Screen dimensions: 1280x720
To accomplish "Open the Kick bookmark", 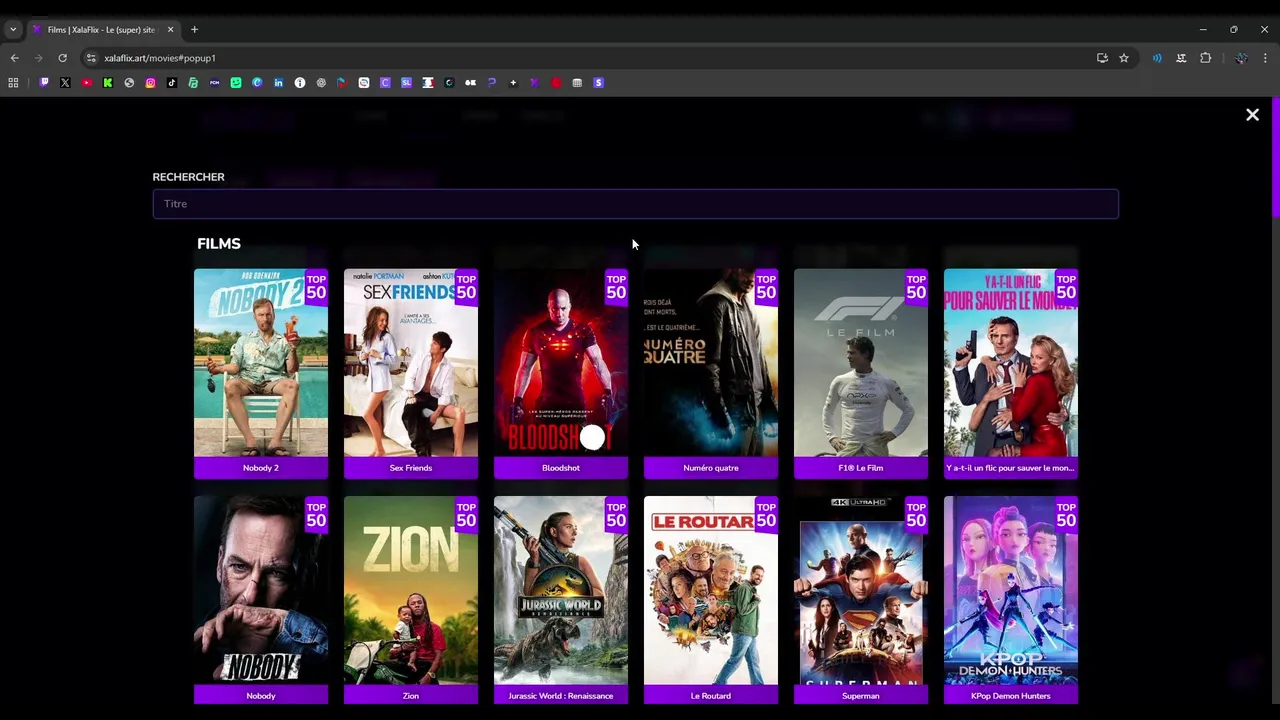I will click(x=108, y=83).
